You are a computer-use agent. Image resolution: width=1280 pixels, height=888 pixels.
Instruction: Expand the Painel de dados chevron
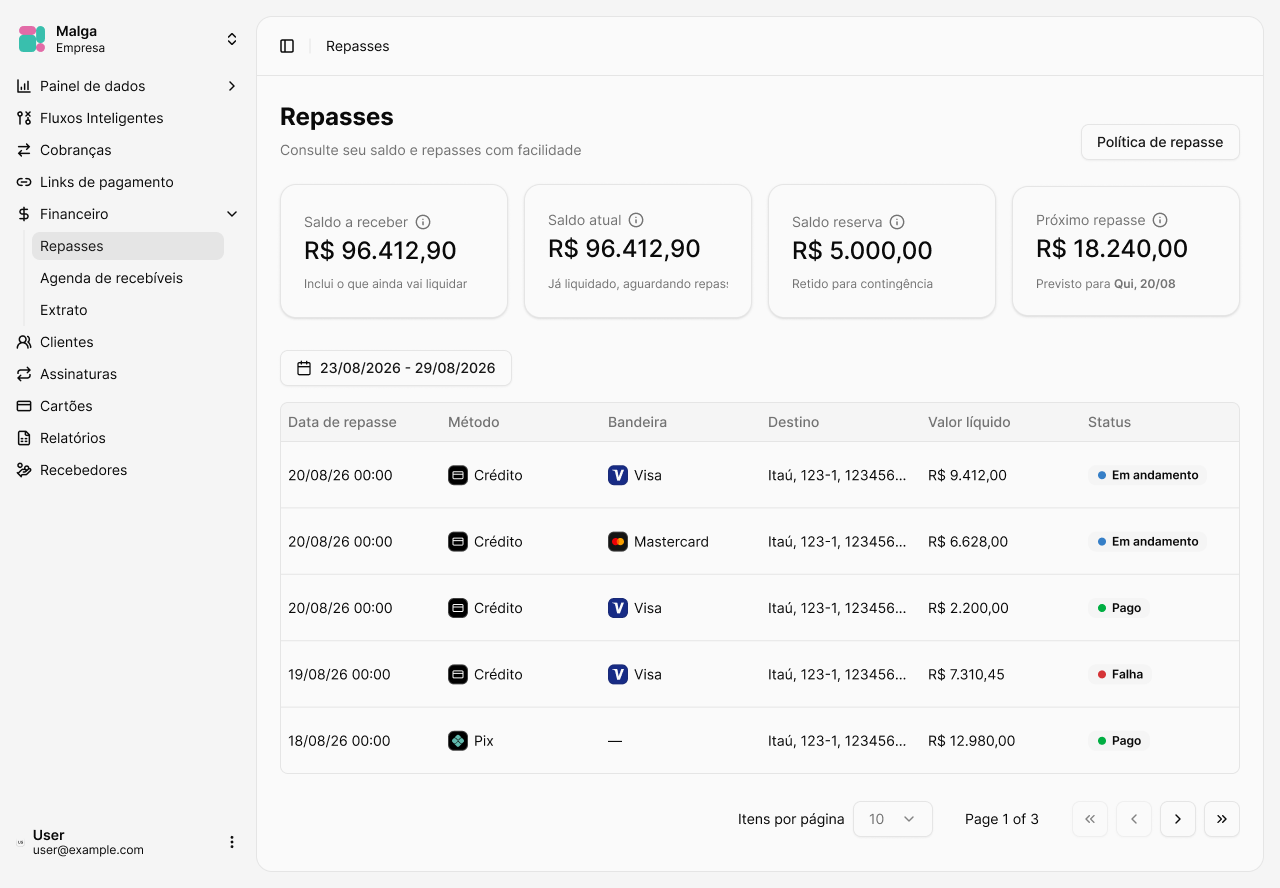click(232, 86)
